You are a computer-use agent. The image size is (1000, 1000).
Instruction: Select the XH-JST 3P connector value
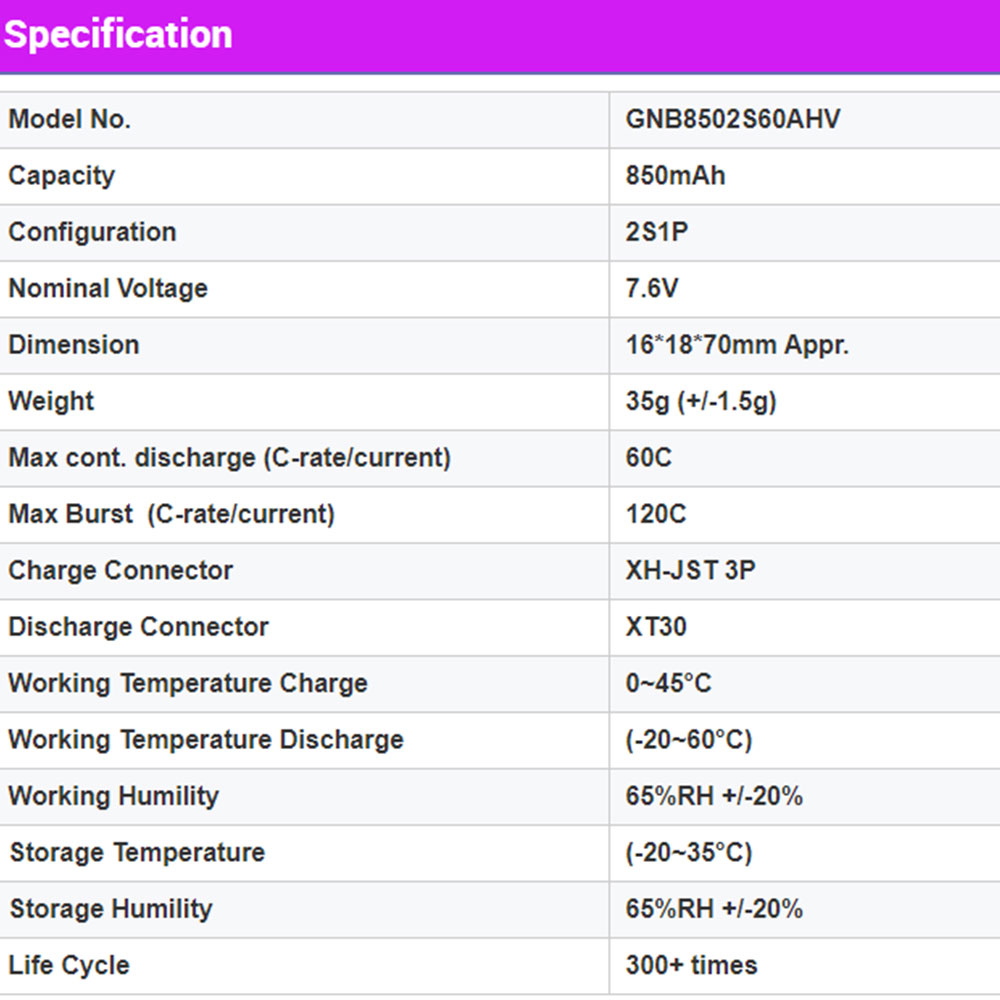click(690, 571)
